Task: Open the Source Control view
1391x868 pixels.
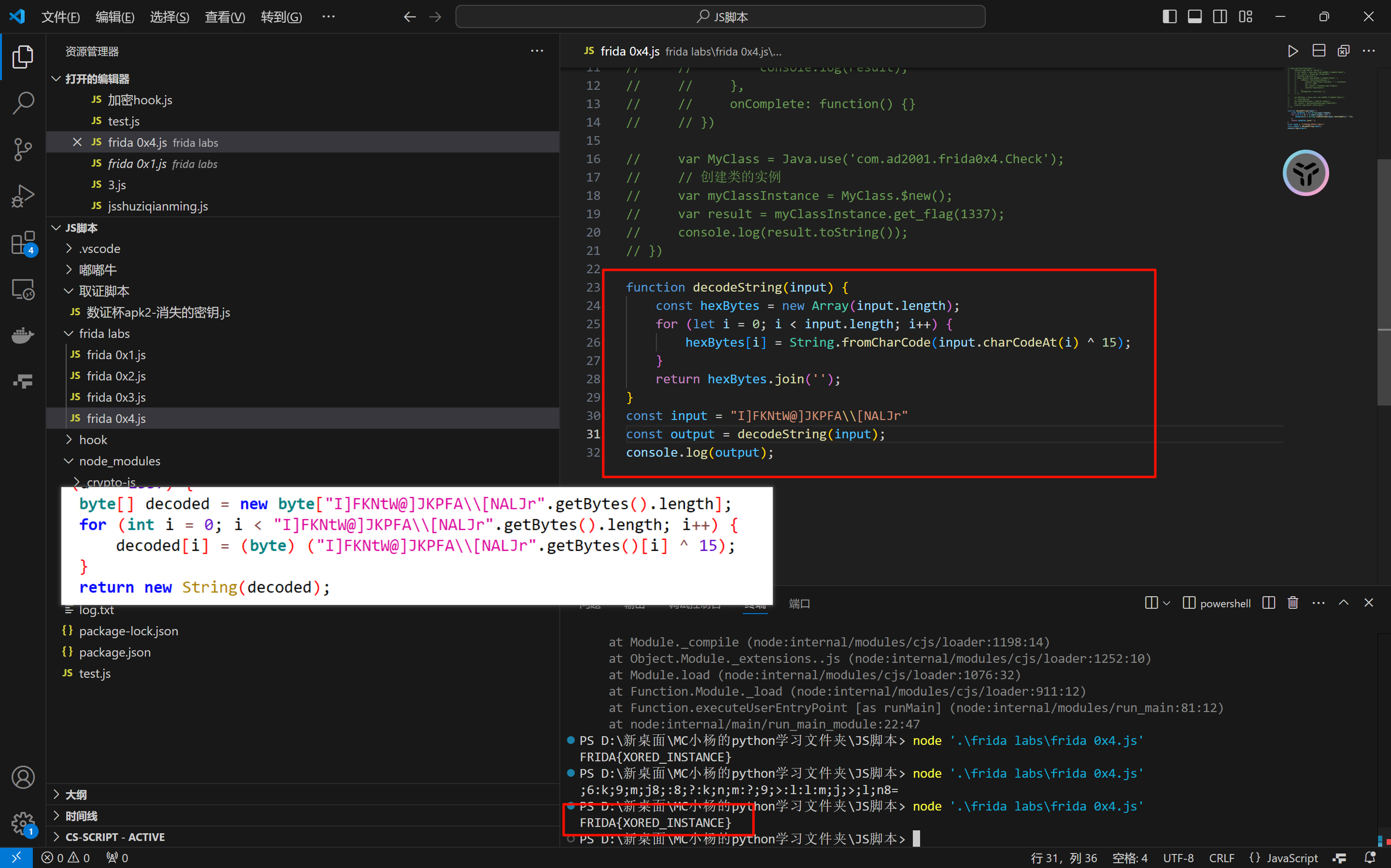Action: (x=23, y=149)
